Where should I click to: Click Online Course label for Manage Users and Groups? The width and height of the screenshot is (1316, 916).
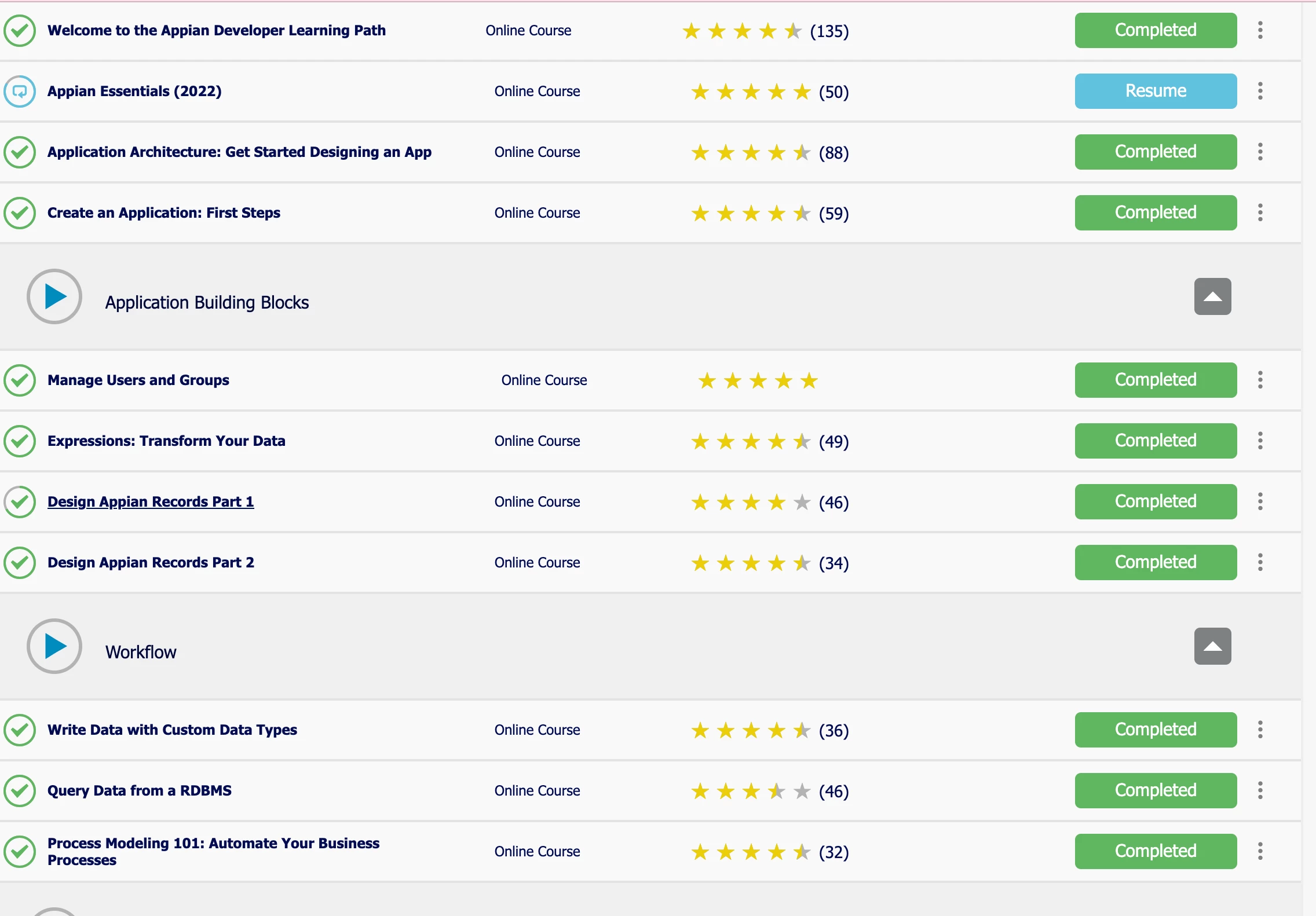click(544, 380)
